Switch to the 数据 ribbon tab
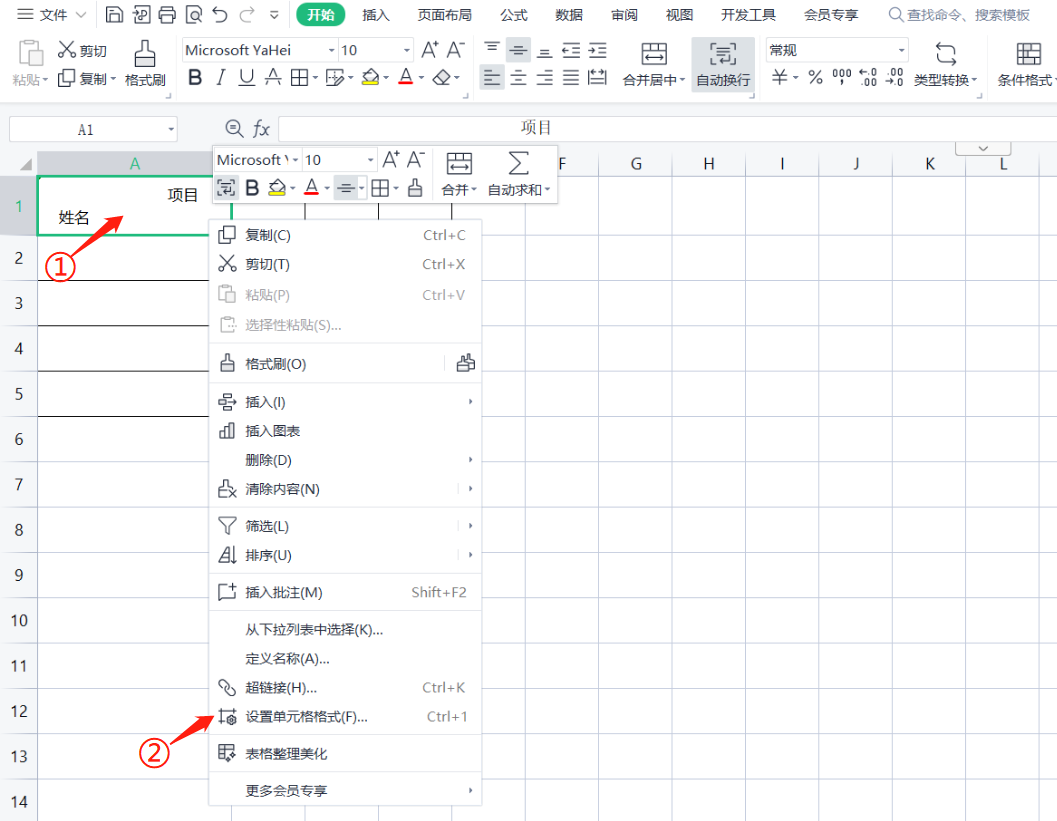 [568, 15]
